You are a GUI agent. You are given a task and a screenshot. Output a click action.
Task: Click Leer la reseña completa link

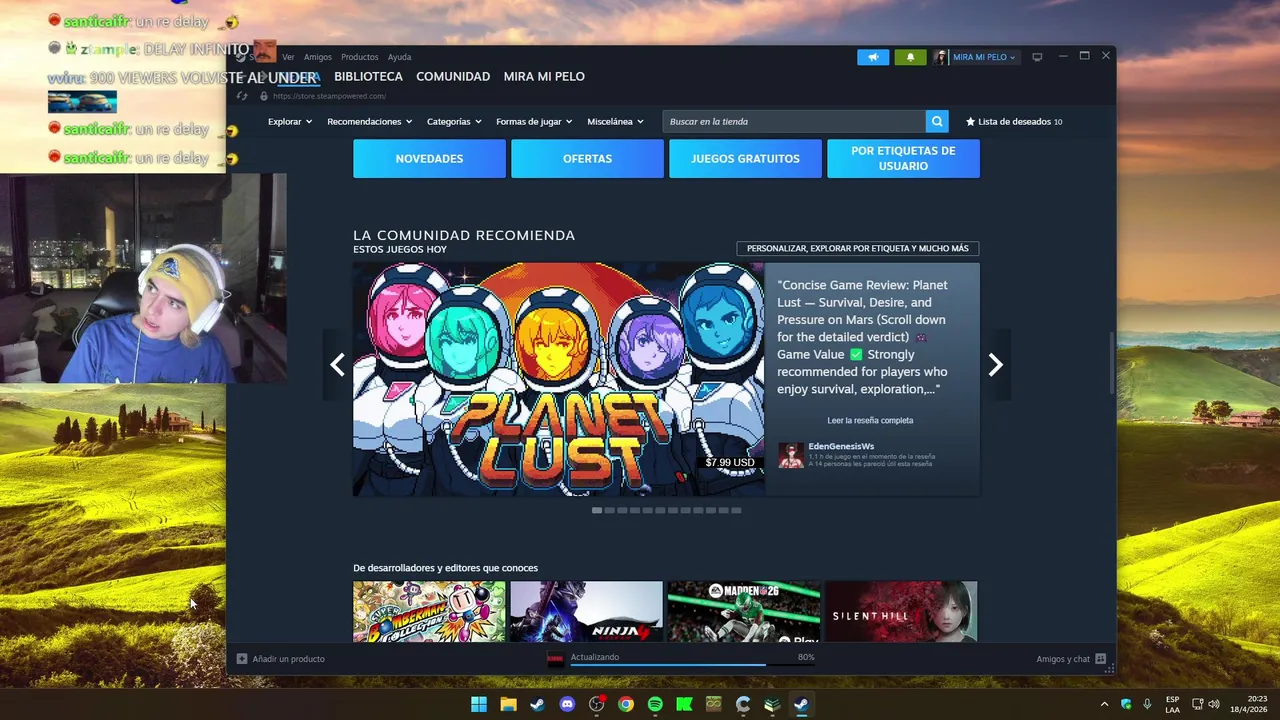(x=870, y=420)
